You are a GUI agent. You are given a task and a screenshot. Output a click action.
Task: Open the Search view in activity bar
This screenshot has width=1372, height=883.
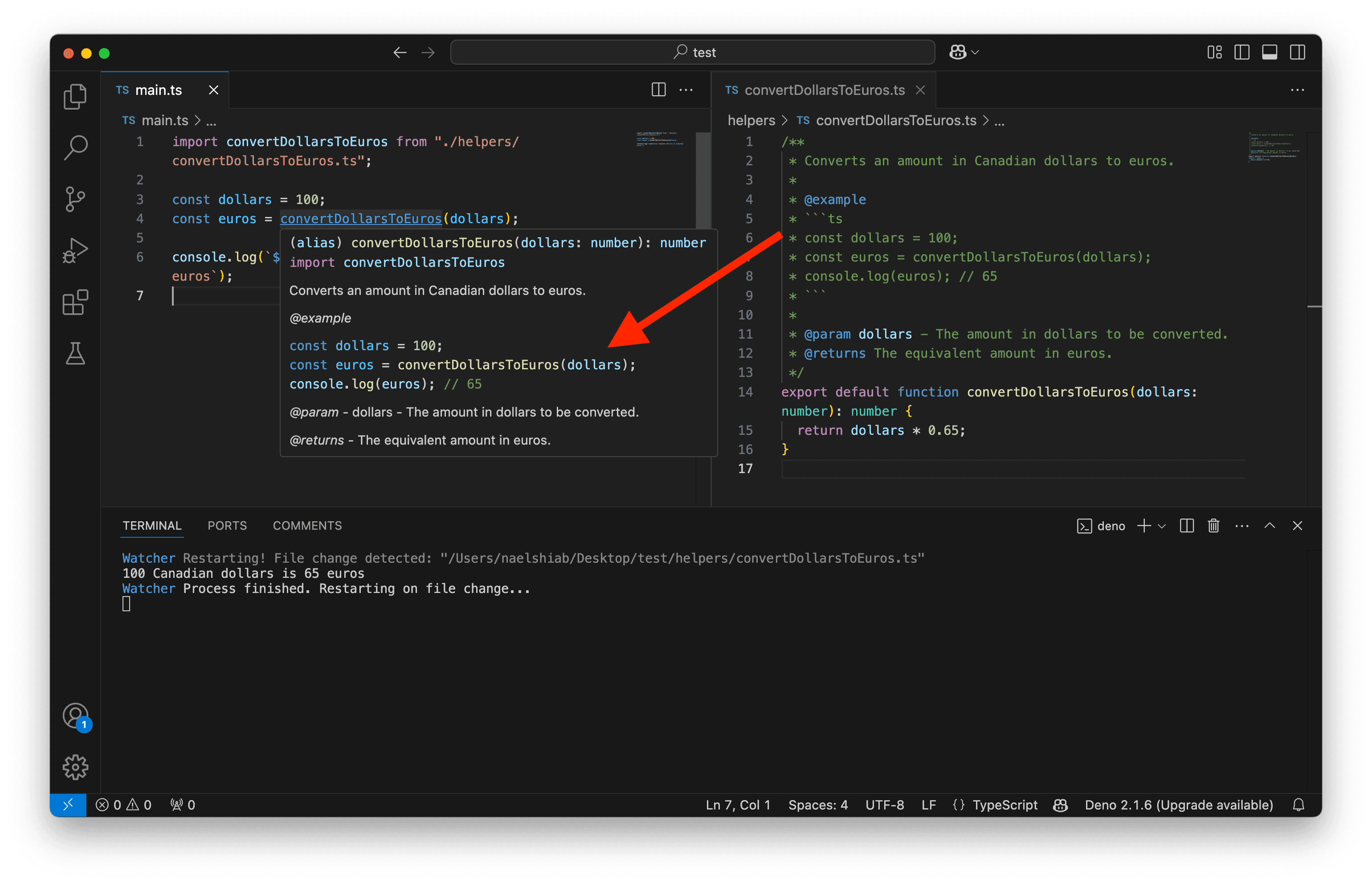75,147
